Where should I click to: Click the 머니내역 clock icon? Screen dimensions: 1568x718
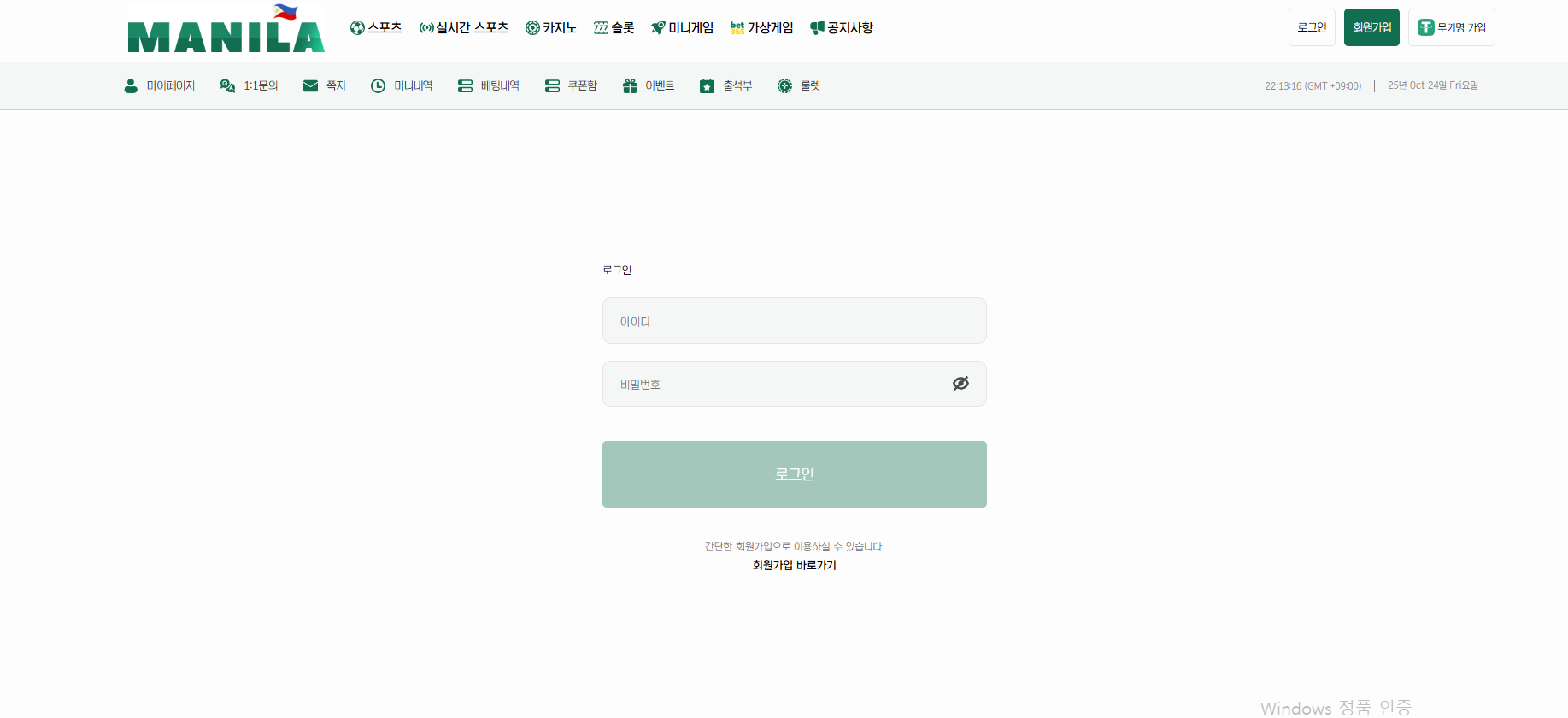pos(378,85)
